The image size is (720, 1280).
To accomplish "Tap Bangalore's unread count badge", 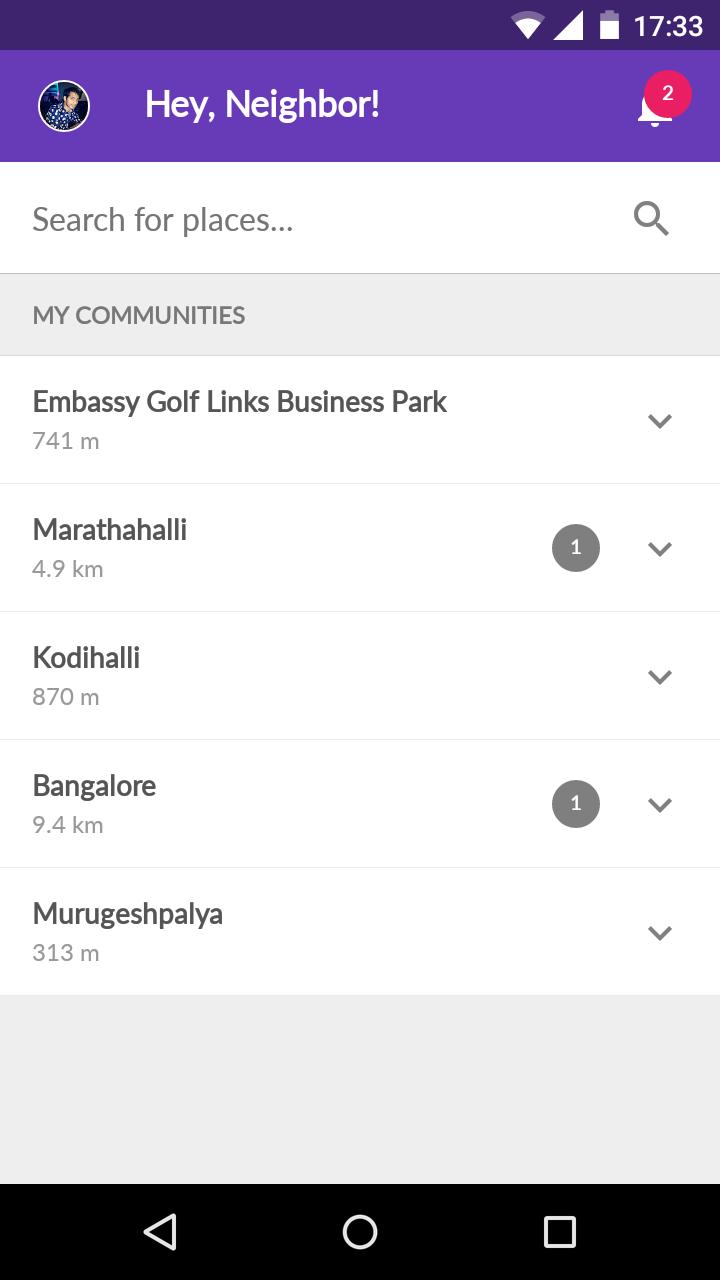I will pyautogui.click(x=576, y=804).
